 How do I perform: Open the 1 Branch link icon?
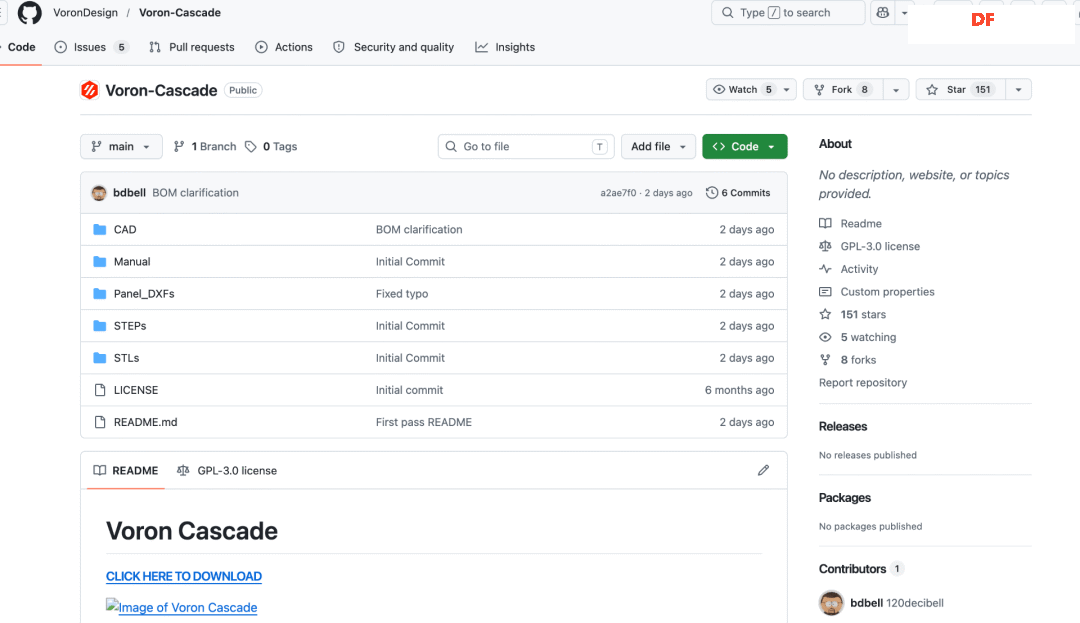179,146
